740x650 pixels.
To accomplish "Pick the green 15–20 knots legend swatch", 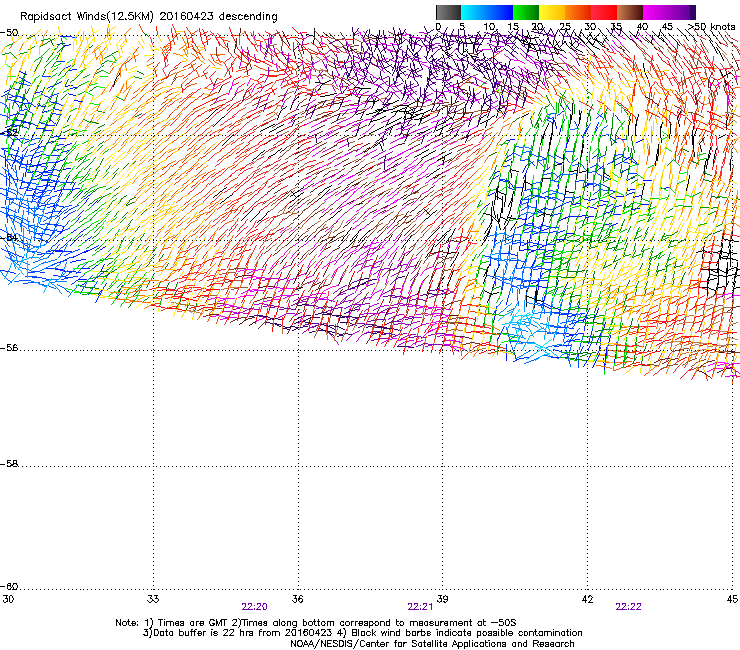I will [526, 12].
